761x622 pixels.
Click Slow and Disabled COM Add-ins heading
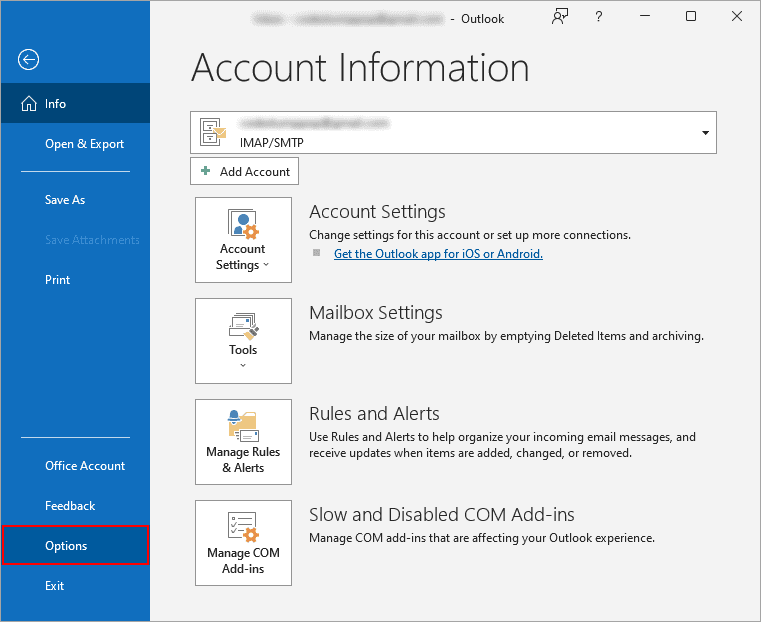[x=442, y=514]
